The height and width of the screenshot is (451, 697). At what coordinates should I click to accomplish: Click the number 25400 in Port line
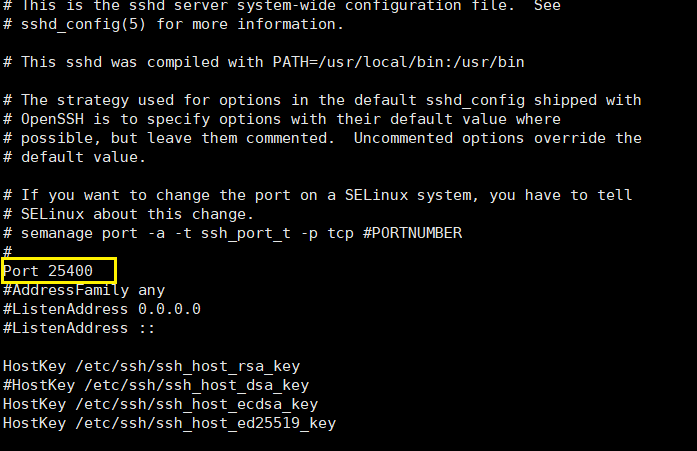71,271
